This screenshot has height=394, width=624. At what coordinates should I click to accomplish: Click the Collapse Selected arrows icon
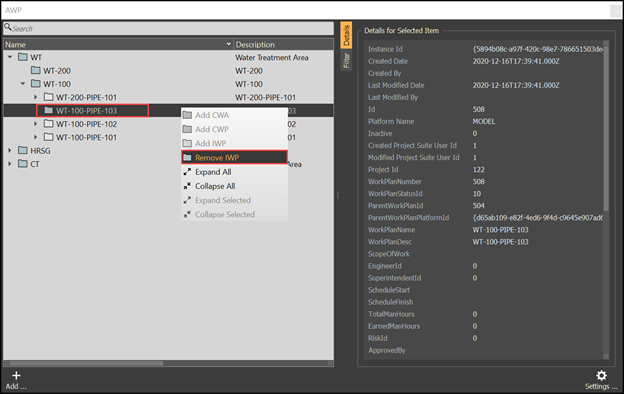187,214
